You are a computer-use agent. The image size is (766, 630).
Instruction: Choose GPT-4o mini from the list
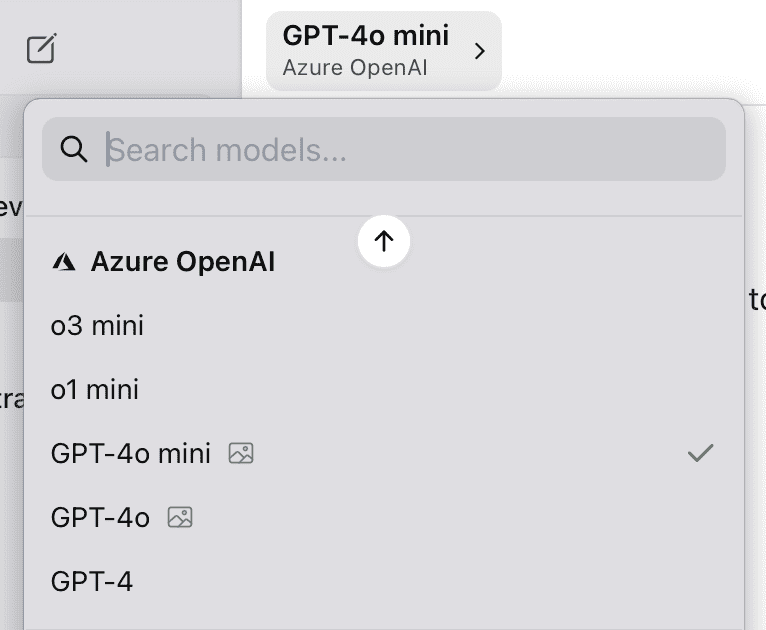(383, 453)
